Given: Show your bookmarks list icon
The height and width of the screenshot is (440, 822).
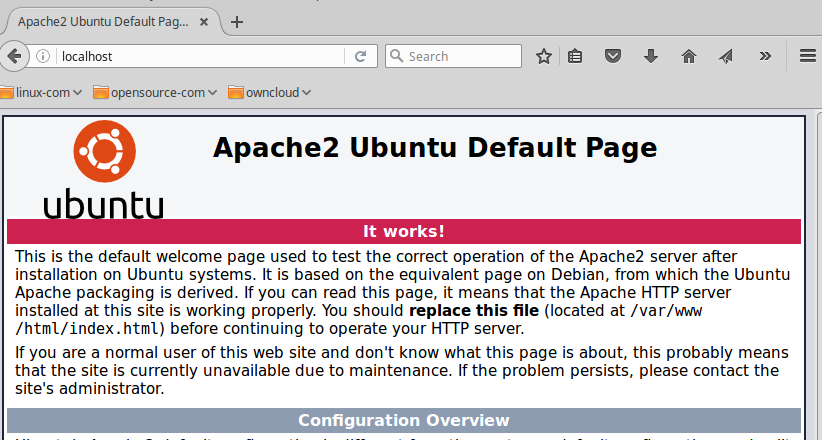Looking at the screenshot, I should coord(576,57).
